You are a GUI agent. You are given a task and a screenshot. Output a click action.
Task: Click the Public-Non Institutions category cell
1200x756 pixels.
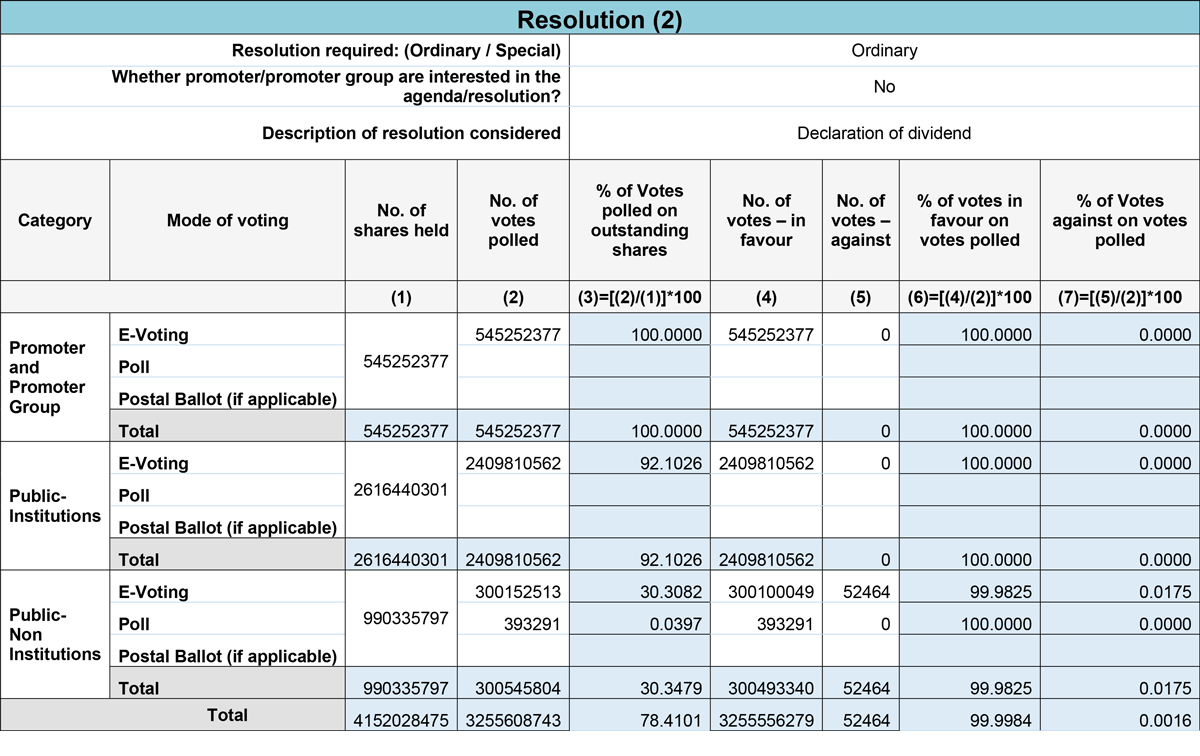[55, 635]
